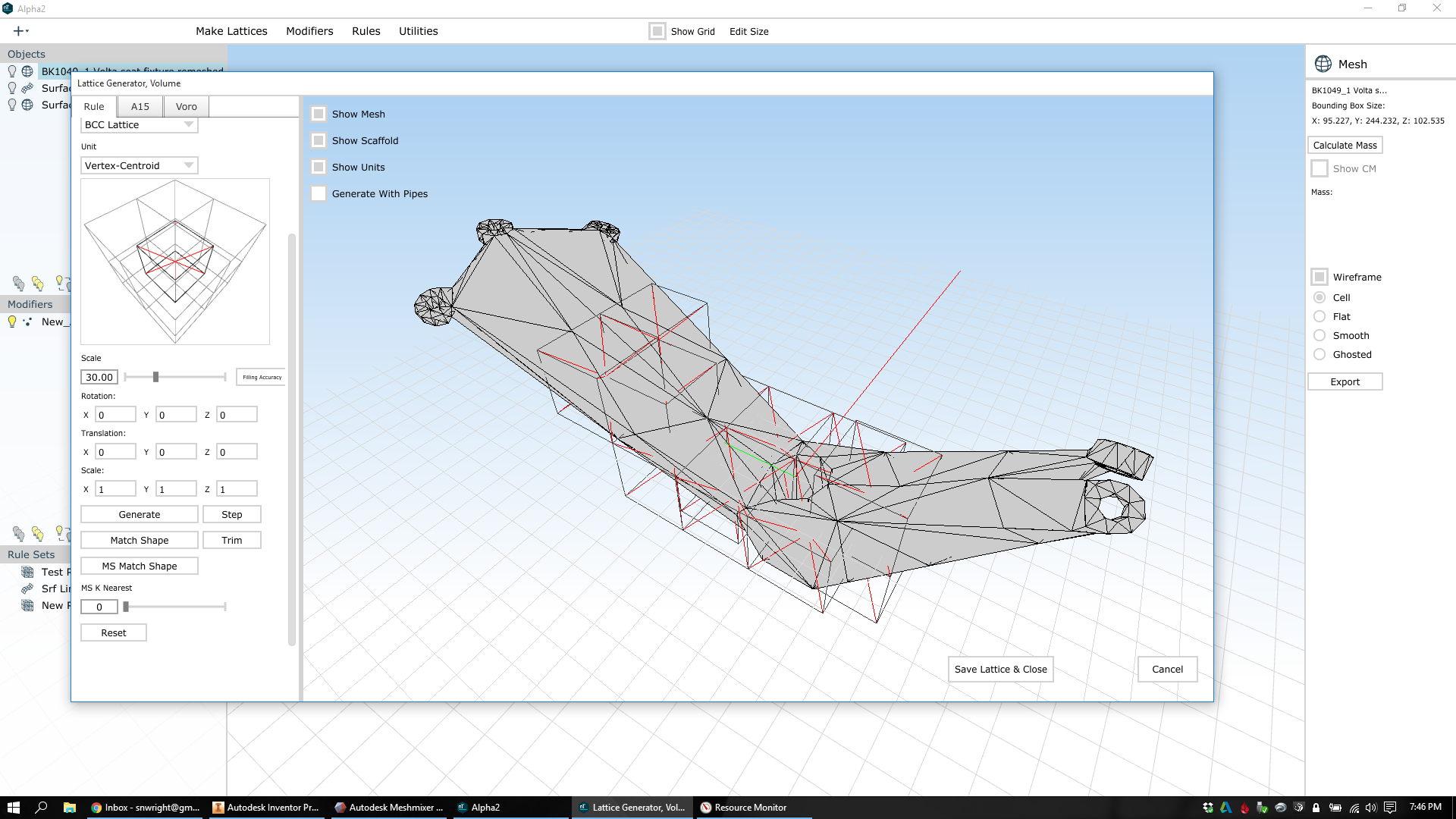Click lattice cube icon of New rule set
Image resolution: width=1456 pixels, height=819 pixels.
click(x=27, y=605)
